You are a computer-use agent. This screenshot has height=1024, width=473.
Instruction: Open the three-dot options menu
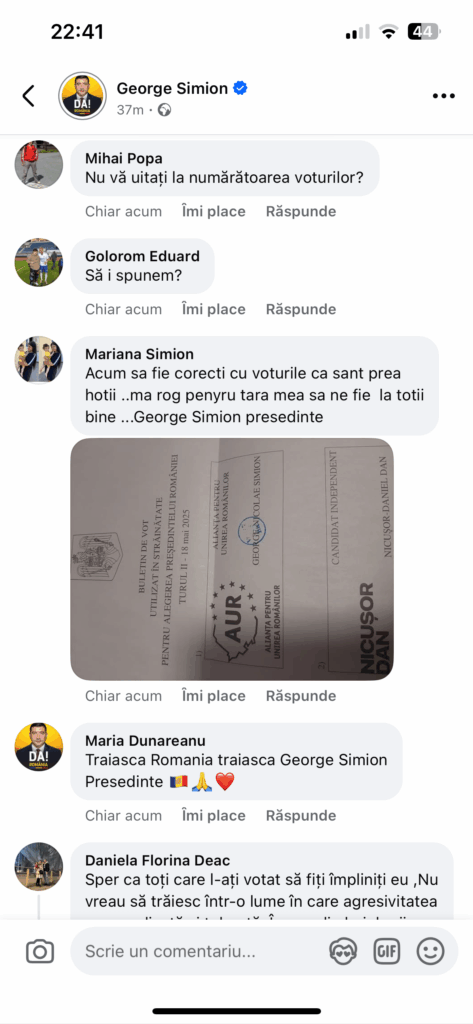pos(444,96)
